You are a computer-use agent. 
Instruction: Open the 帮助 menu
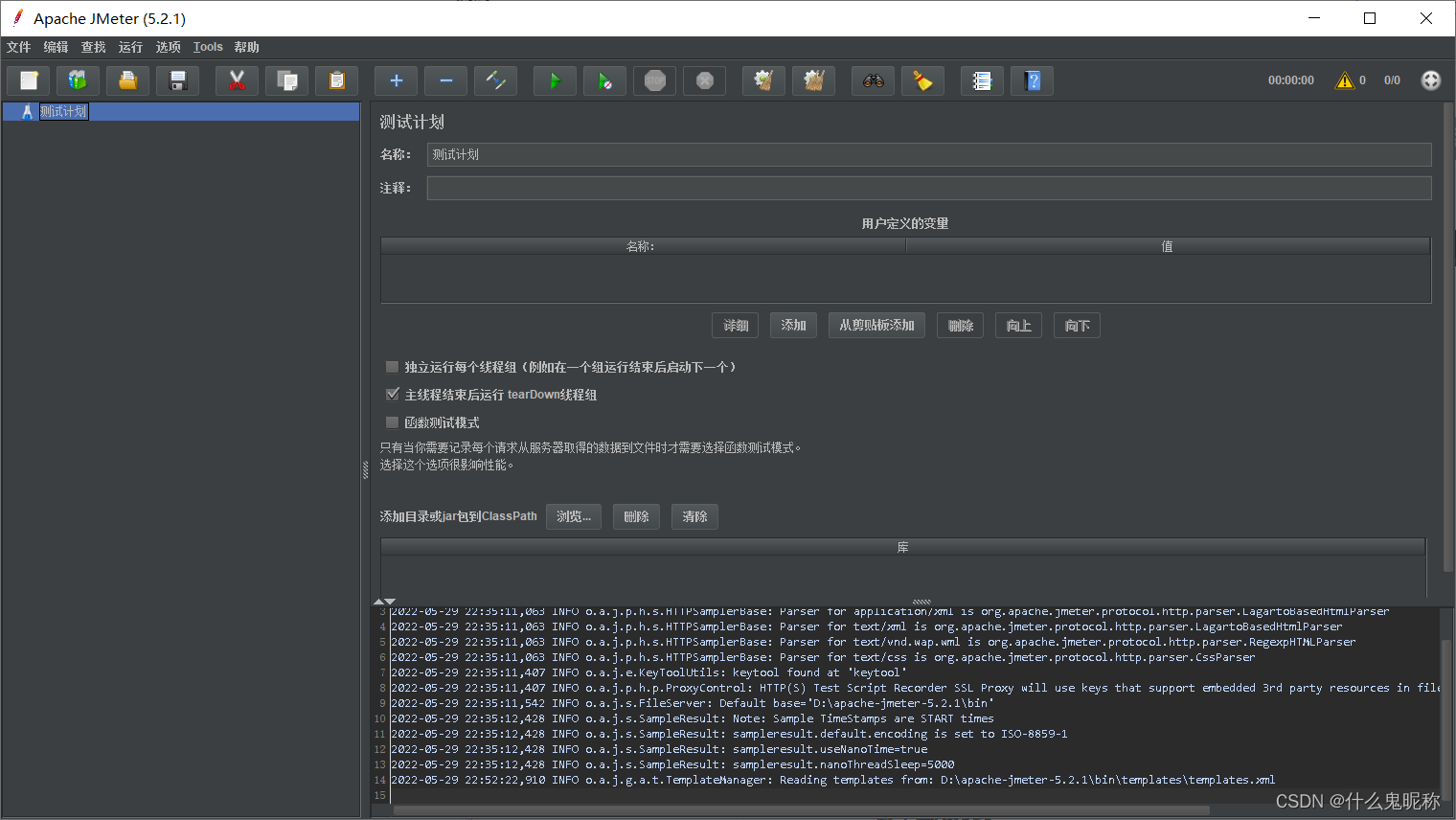[x=246, y=47]
